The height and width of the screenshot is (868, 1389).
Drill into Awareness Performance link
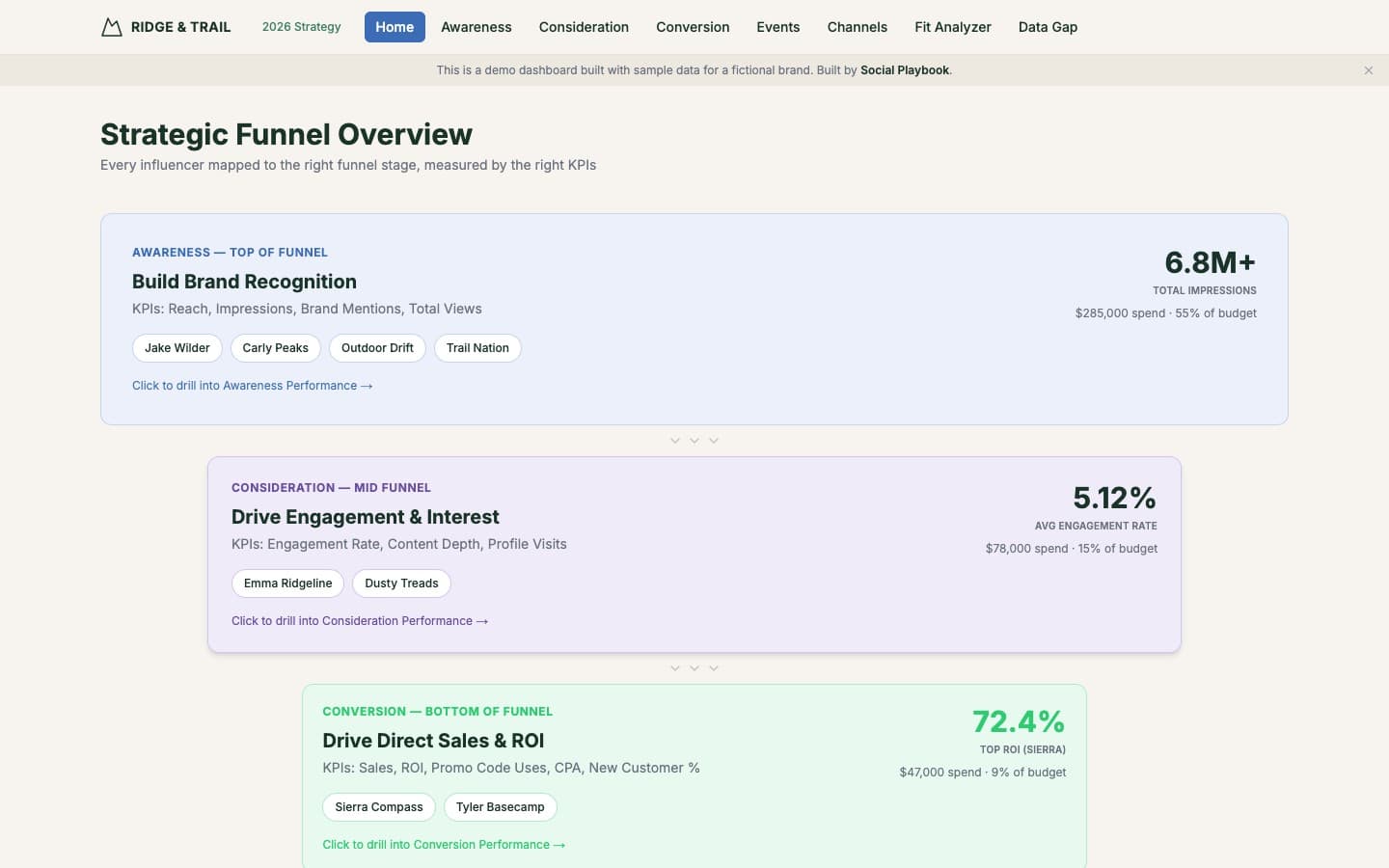pos(252,386)
